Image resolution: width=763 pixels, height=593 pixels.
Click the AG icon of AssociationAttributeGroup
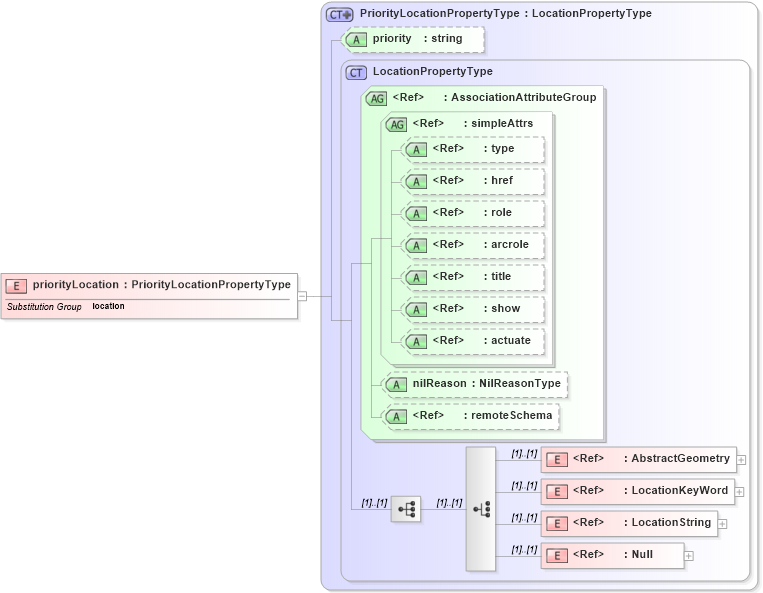click(376, 99)
